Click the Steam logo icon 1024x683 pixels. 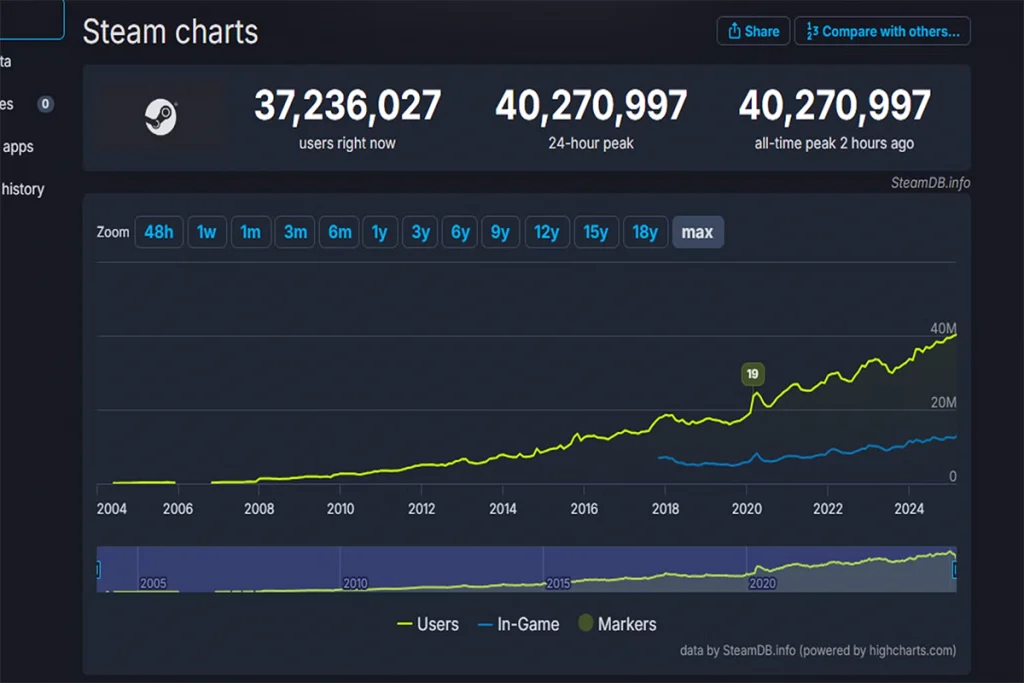pyautogui.click(x=161, y=118)
